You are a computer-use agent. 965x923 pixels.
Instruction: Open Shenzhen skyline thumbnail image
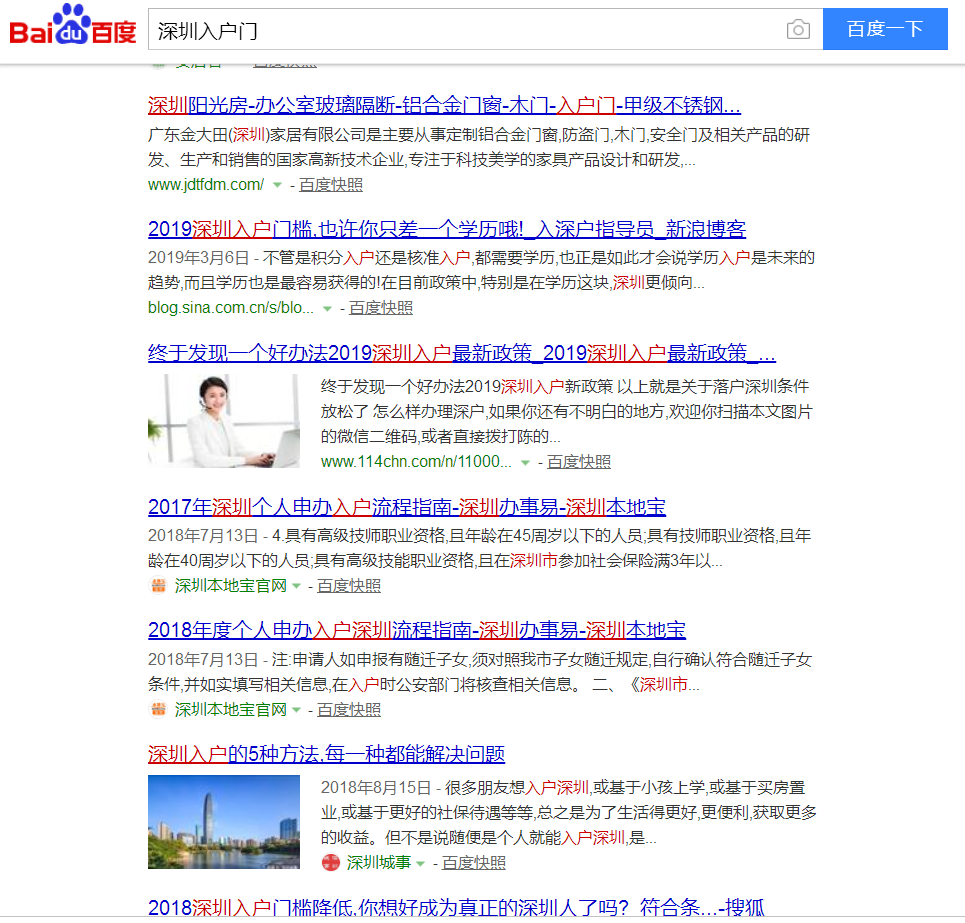[x=223, y=822]
